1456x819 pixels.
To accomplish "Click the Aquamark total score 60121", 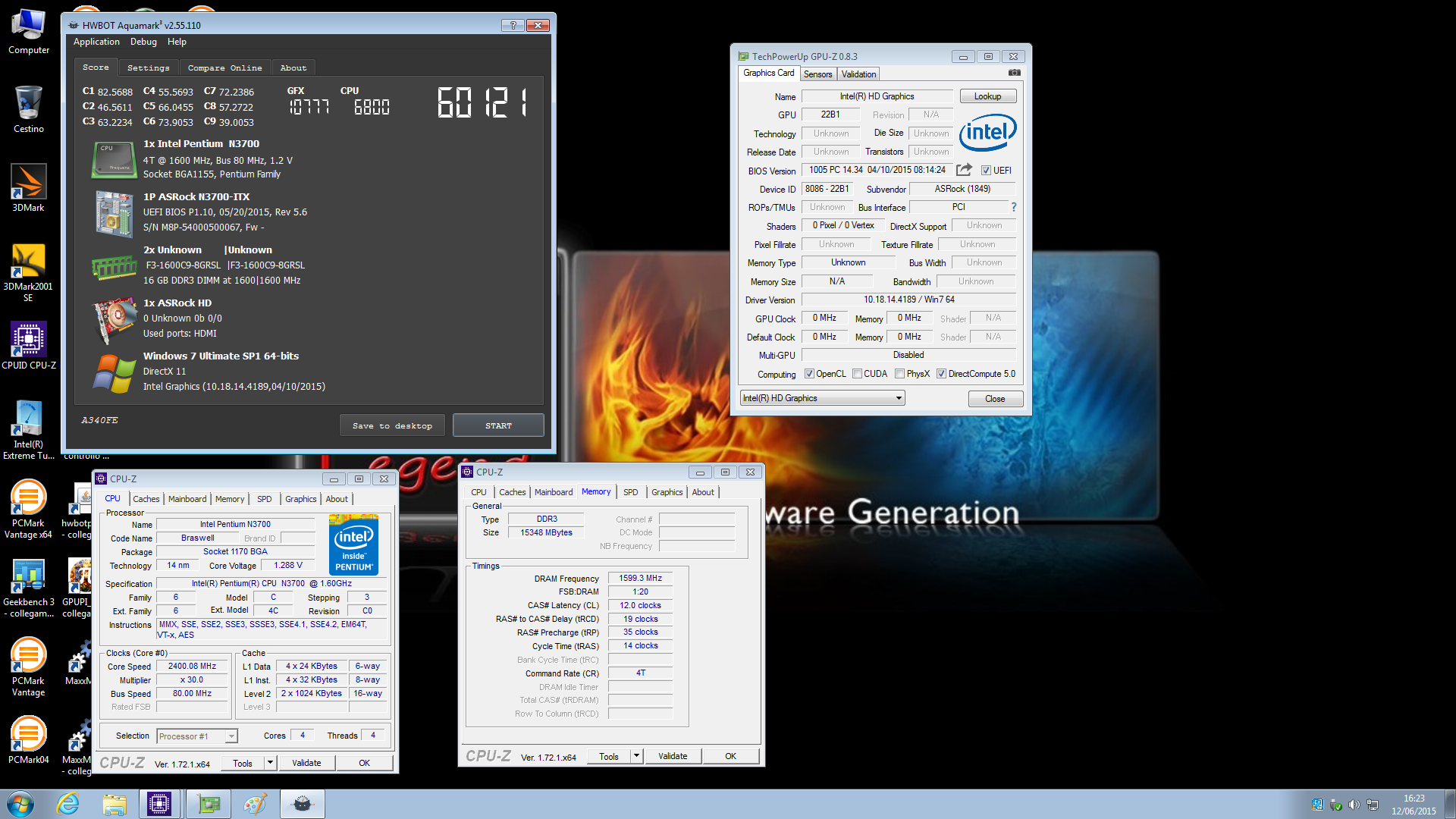I will click(482, 102).
